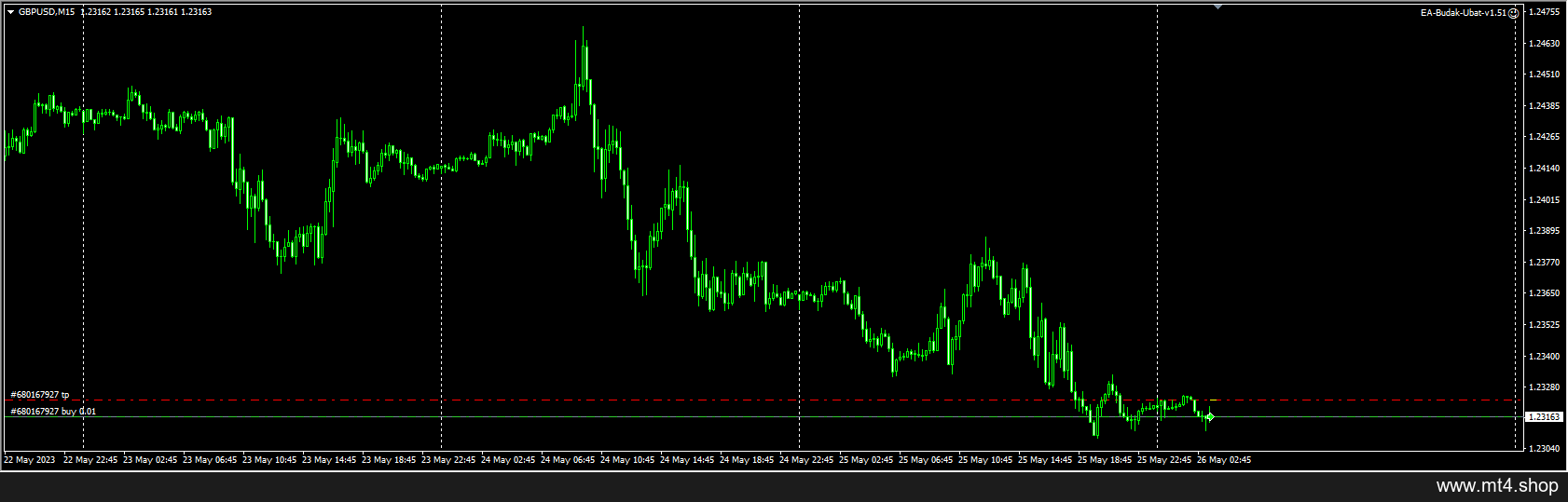The height and width of the screenshot is (502, 1568).
Task: Click the GBPUSD,M15 symbol label
Action: coord(47,12)
